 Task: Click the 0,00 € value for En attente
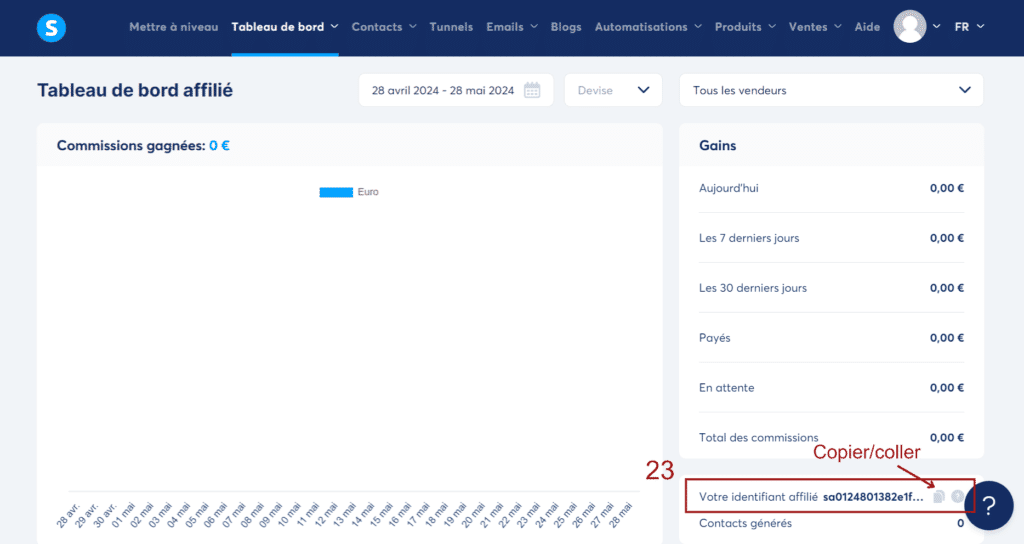[947, 387]
